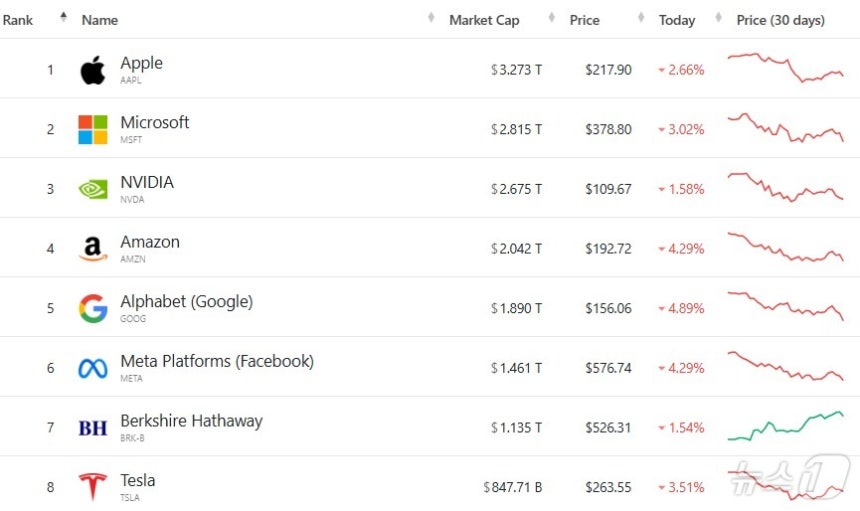Click the NVIDIA green eye logo

[93, 189]
